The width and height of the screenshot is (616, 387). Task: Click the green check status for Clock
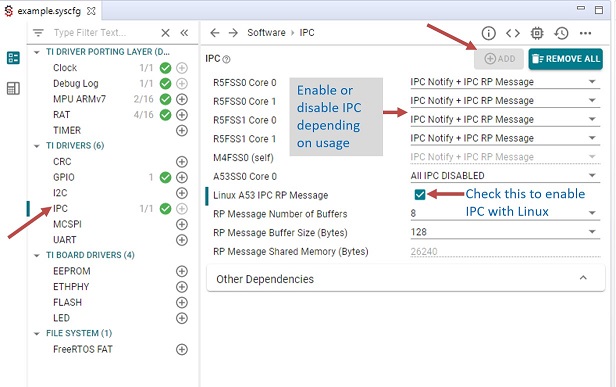pos(165,68)
